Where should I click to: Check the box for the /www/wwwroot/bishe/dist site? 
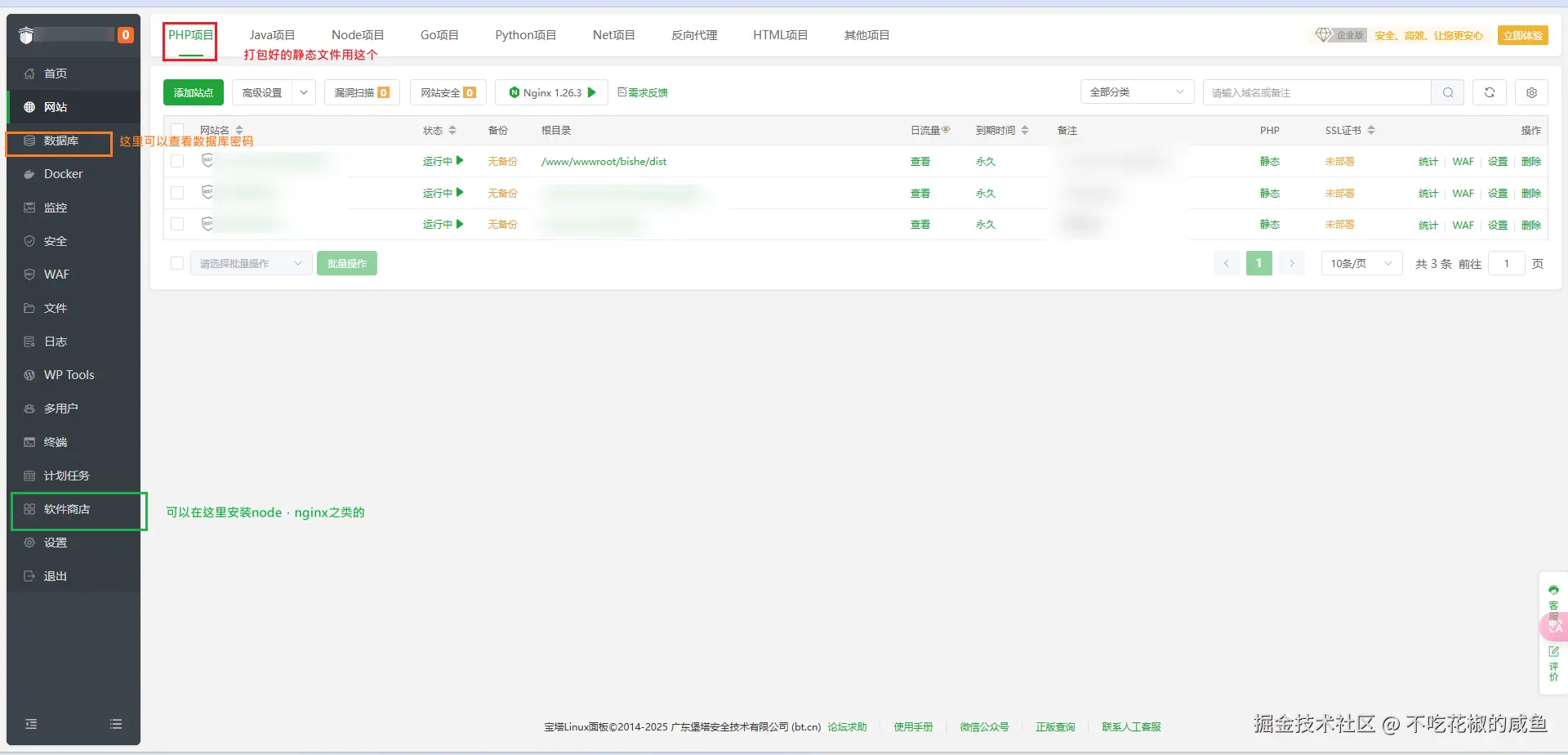[x=177, y=161]
